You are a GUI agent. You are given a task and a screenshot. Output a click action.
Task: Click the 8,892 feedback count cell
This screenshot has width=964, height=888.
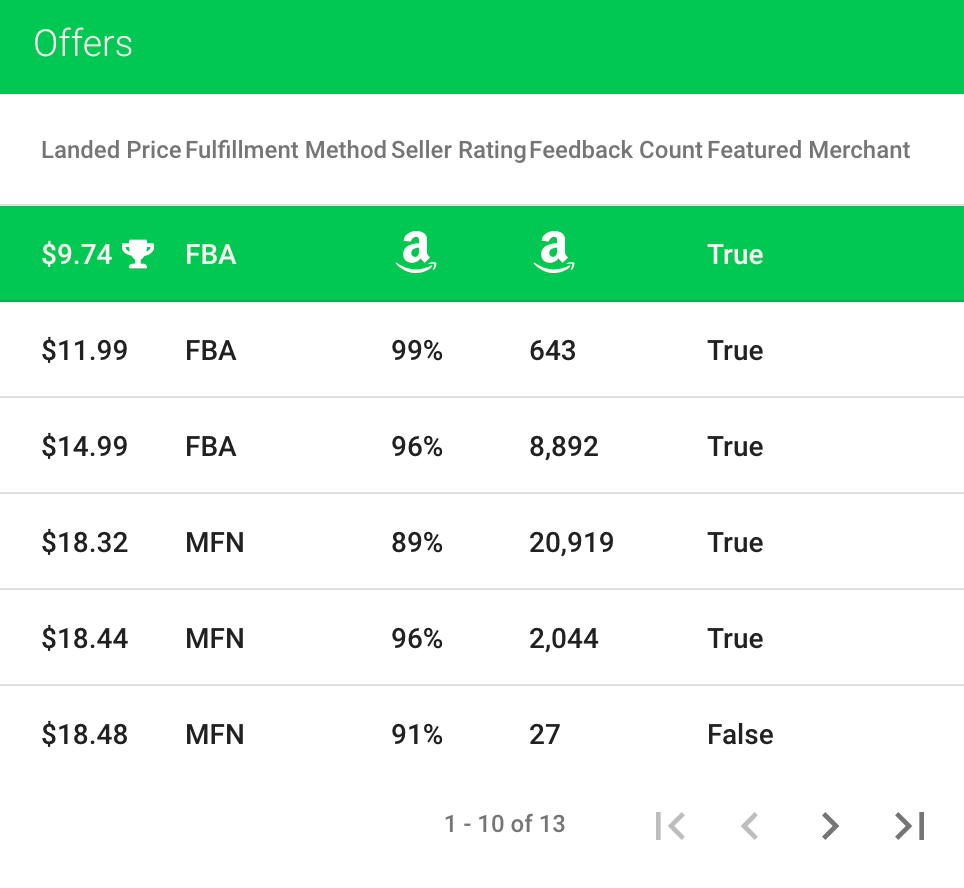(x=564, y=446)
